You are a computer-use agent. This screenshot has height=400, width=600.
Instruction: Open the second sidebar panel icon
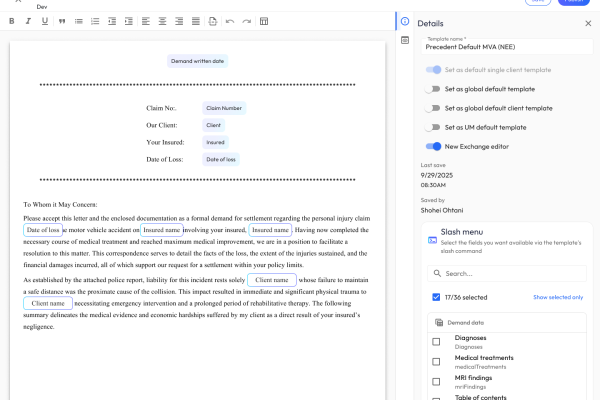(404, 41)
